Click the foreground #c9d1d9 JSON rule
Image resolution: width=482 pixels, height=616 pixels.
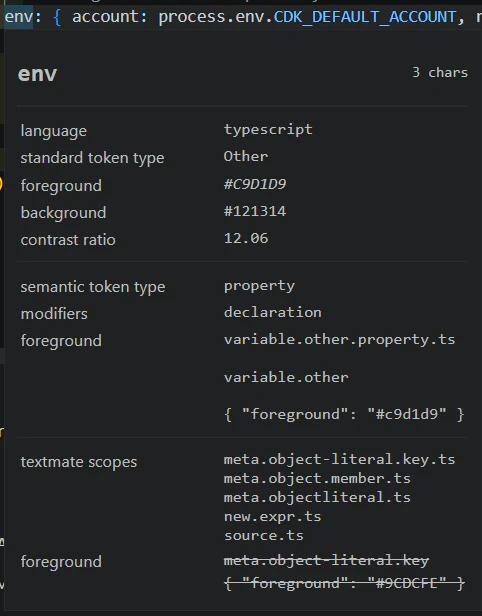point(344,414)
